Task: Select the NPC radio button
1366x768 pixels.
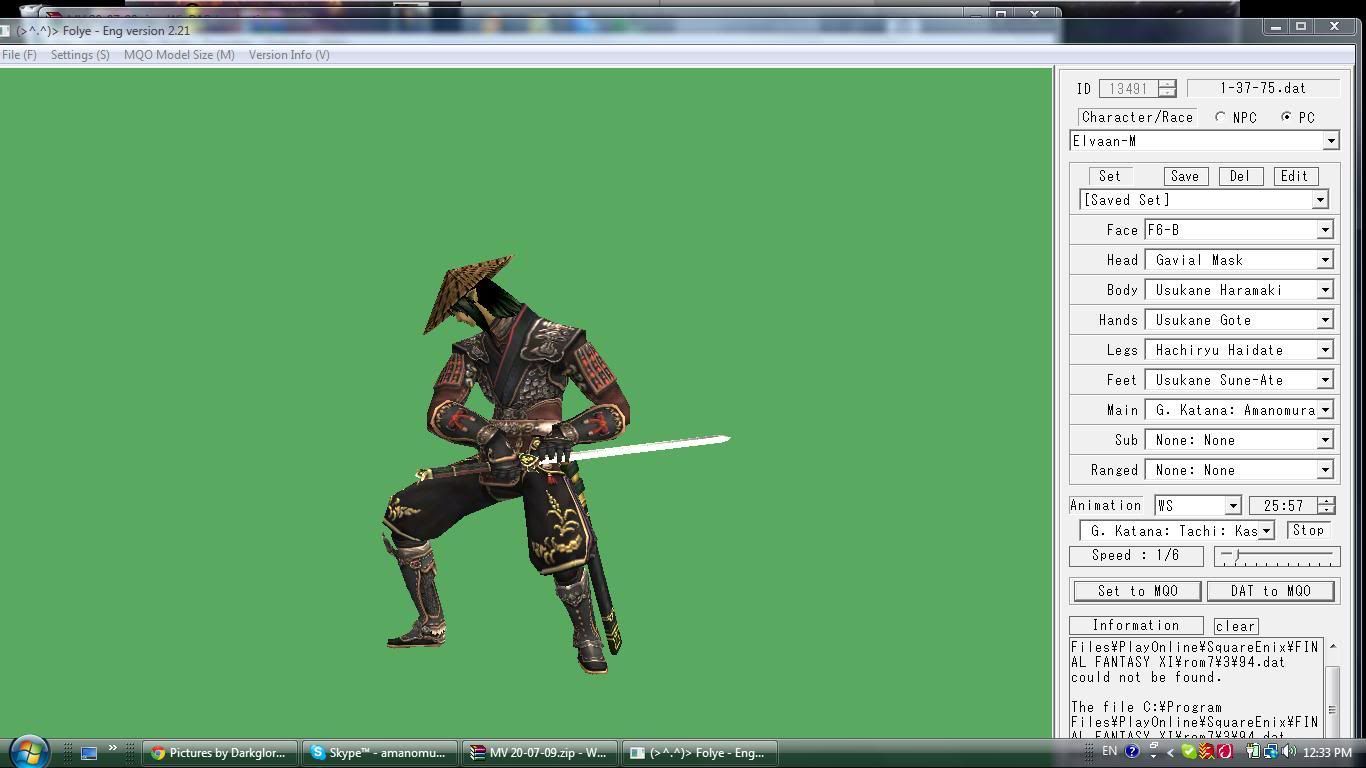Action: [x=1220, y=117]
